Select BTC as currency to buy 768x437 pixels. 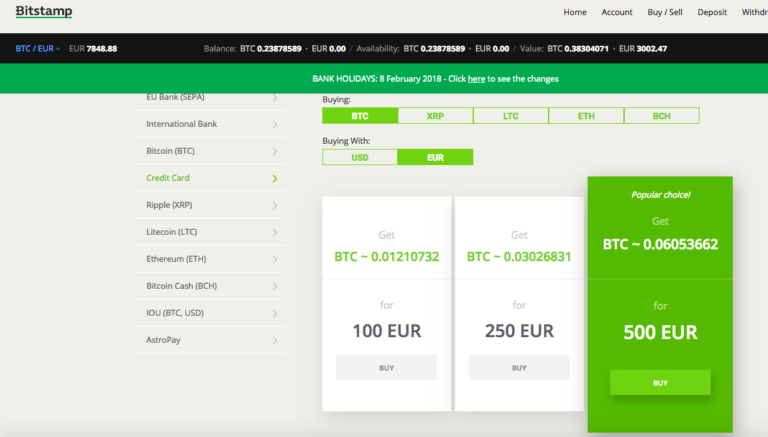[360, 116]
